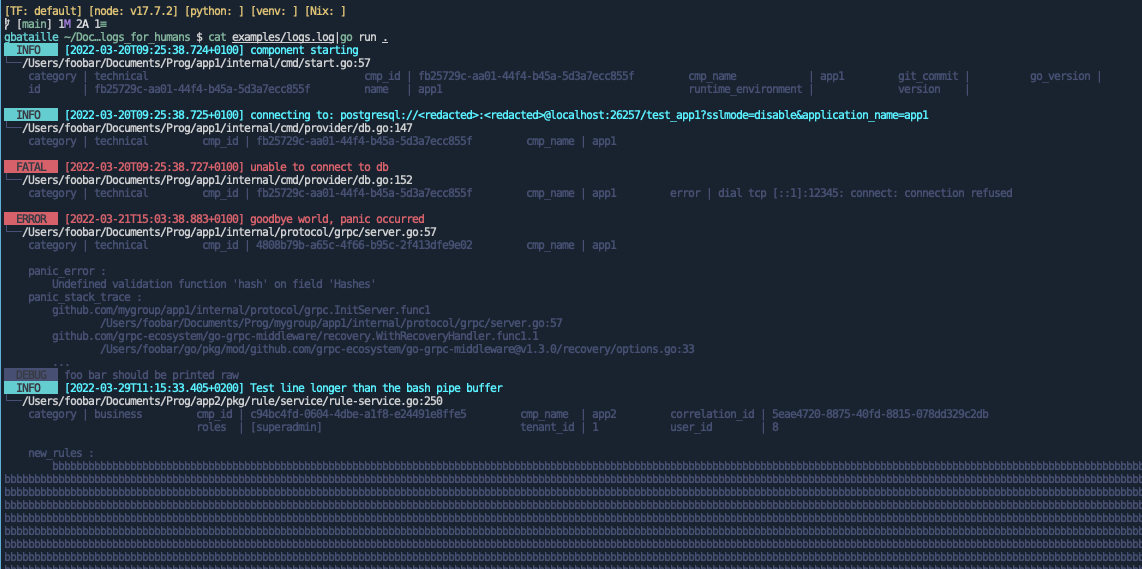
Task: Click the FATAL level badge
Action: (31, 167)
